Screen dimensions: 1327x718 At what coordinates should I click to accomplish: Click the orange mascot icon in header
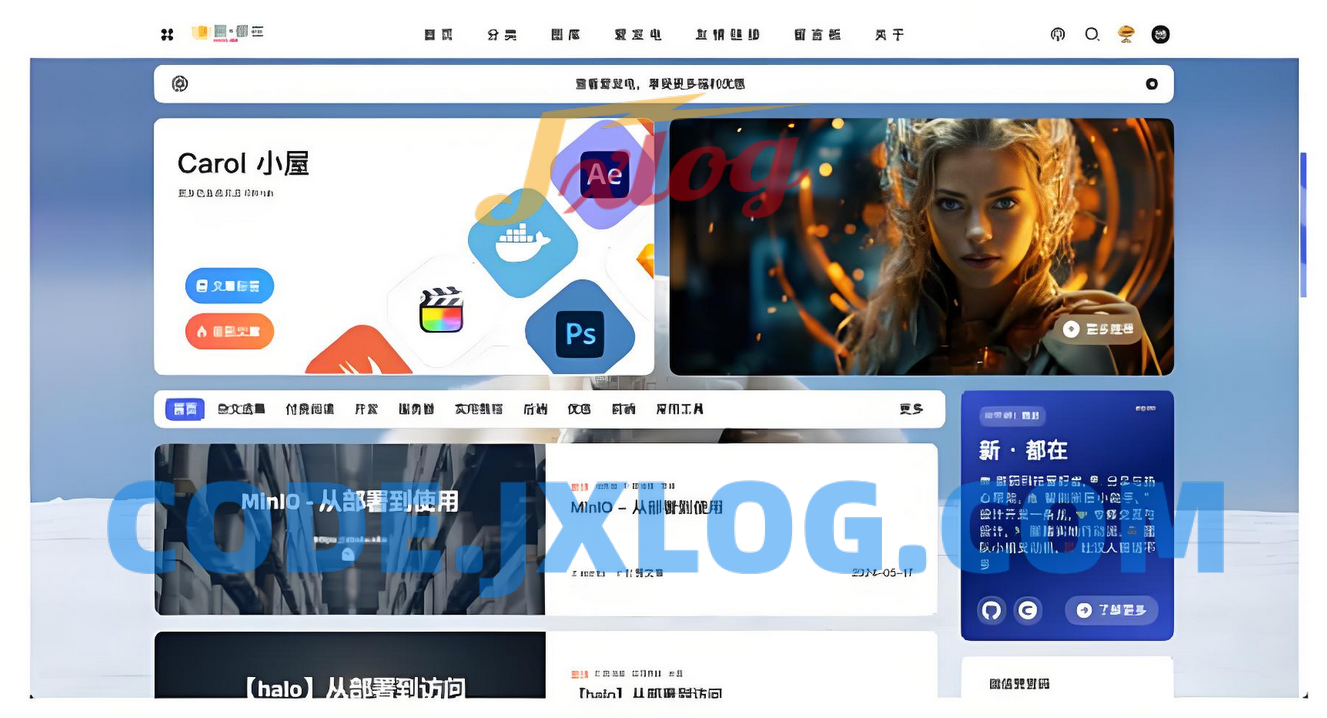pyautogui.click(x=1126, y=35)
